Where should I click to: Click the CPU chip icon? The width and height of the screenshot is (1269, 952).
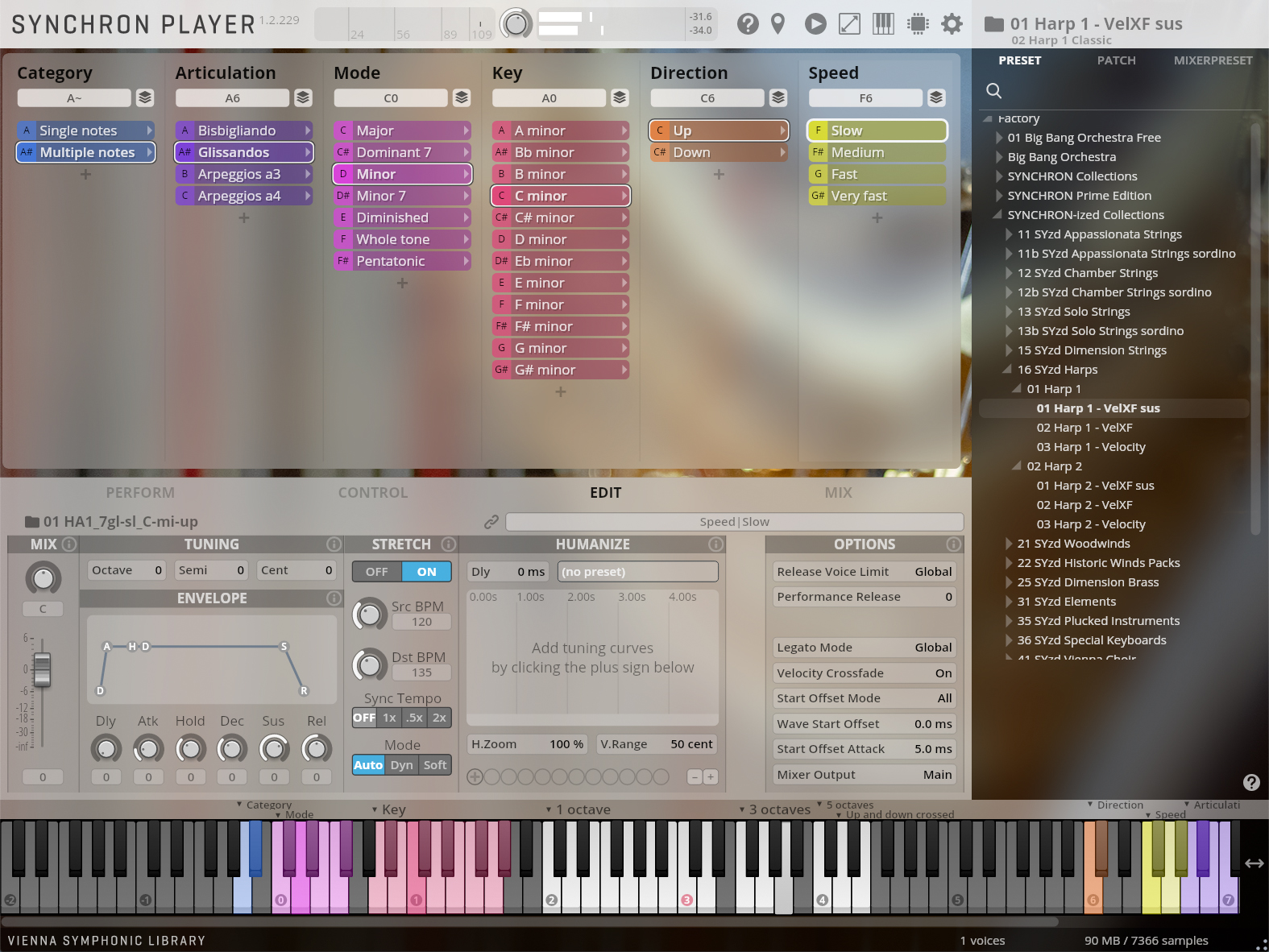(918, 24)
